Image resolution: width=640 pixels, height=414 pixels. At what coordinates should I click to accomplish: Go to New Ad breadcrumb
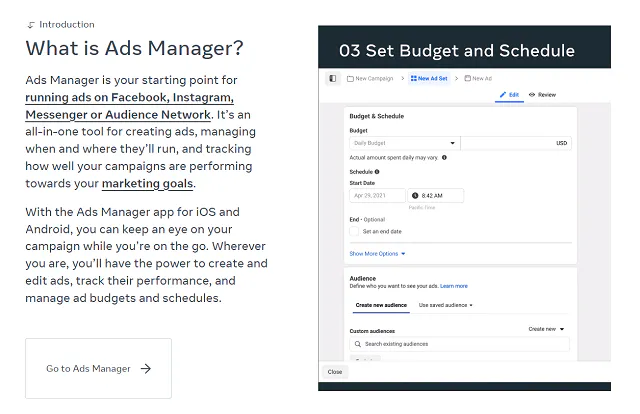478,78
